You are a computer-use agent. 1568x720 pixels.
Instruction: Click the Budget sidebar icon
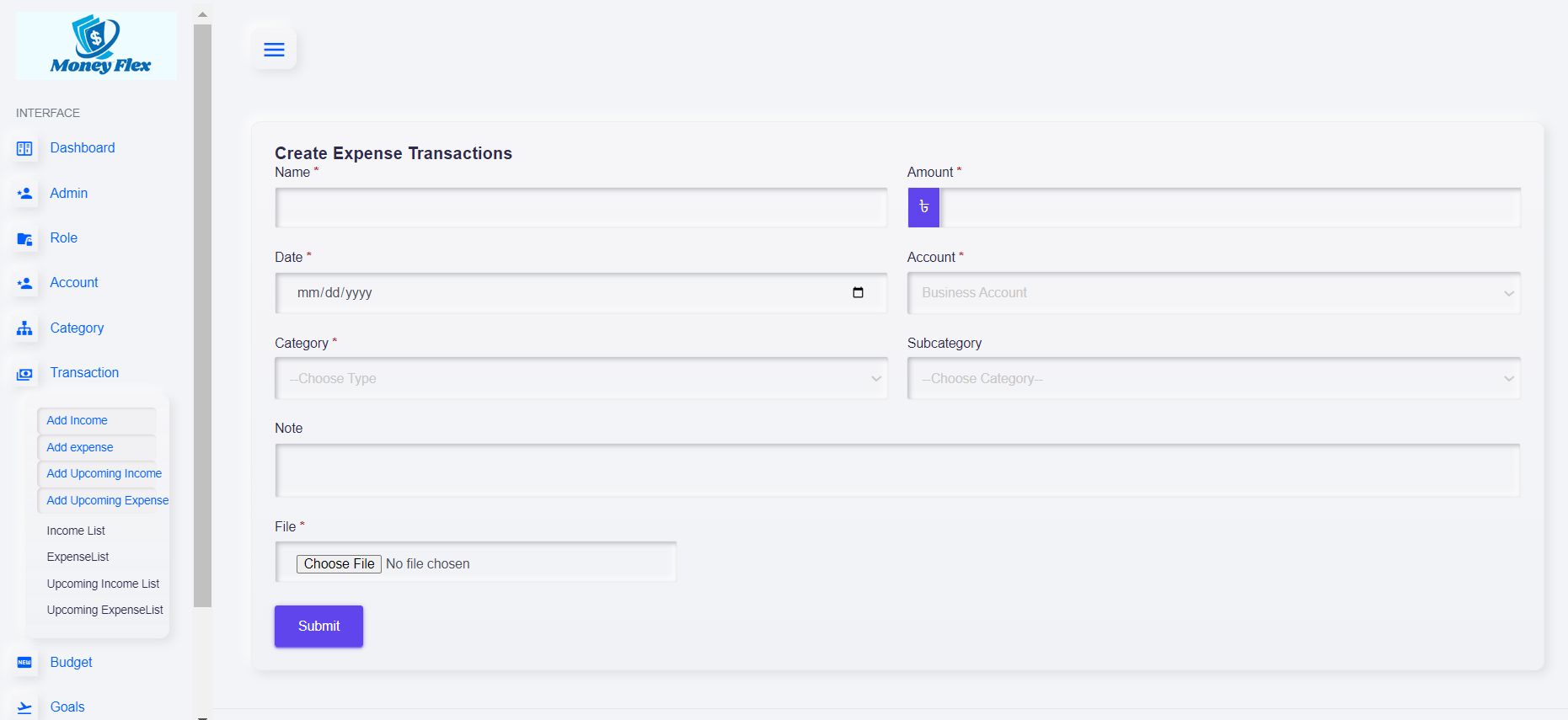click(24, 663)
